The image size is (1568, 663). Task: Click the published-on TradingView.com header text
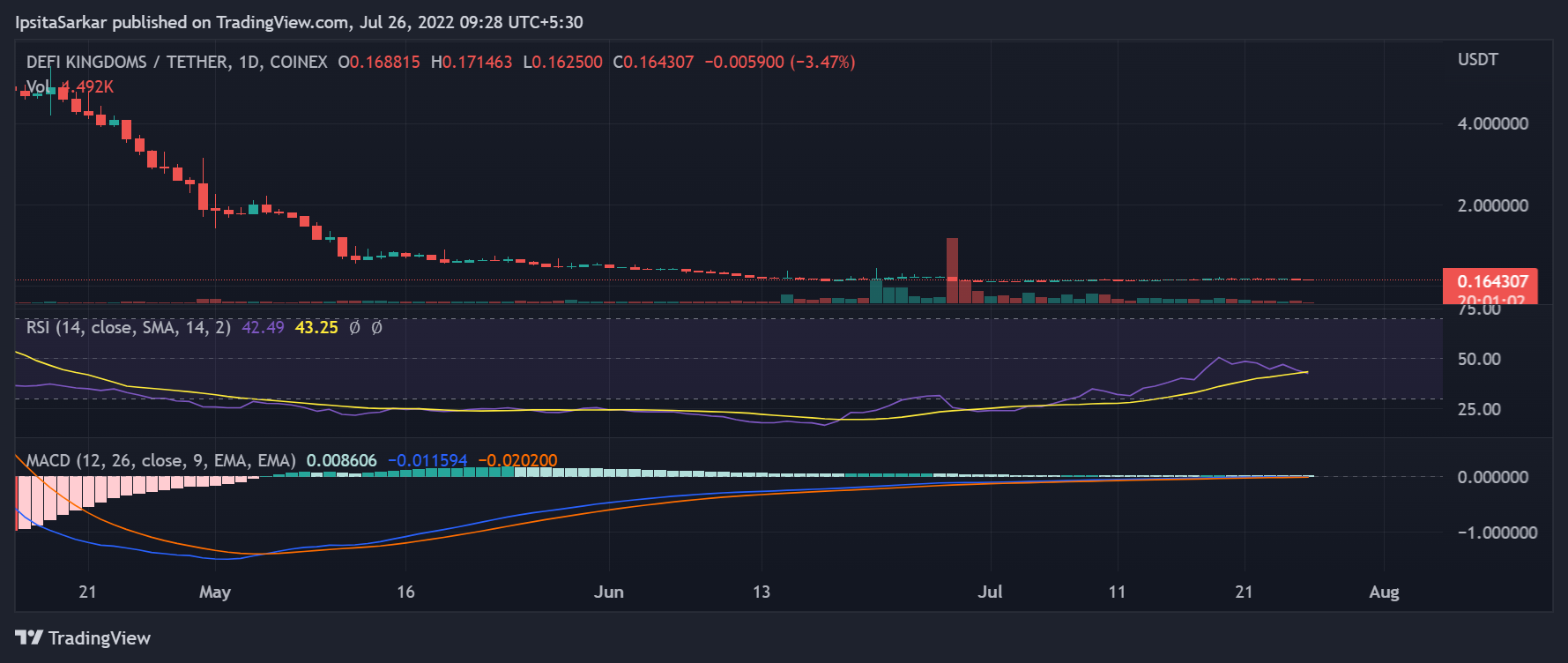[299, 22]
